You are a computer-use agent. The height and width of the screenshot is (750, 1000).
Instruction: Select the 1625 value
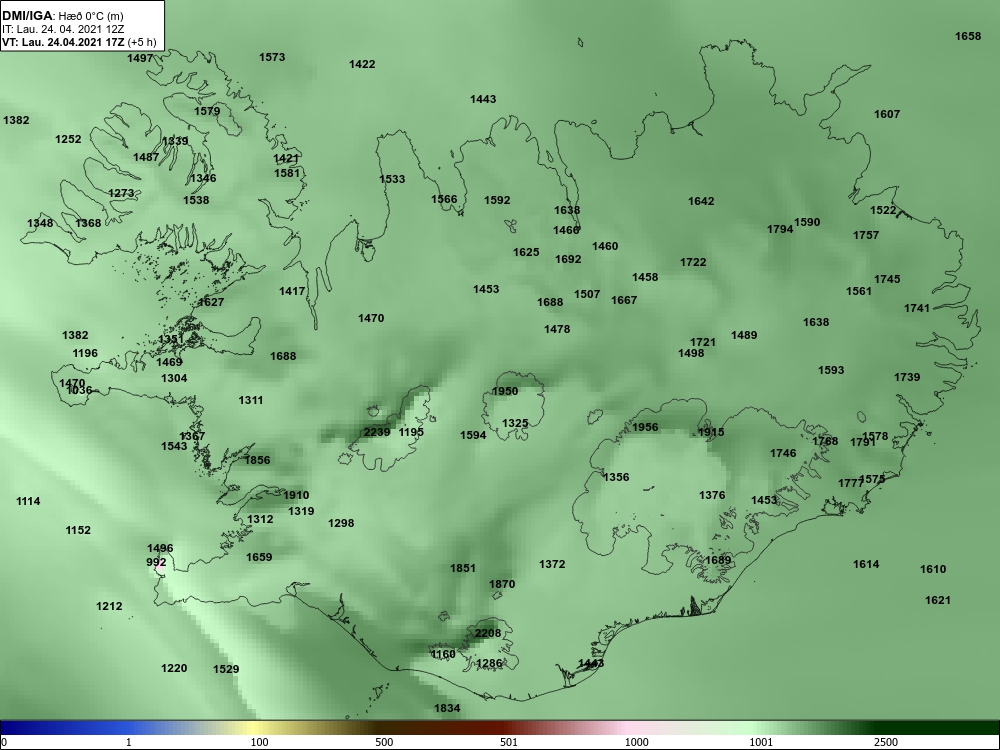click(x=526, y=253)
